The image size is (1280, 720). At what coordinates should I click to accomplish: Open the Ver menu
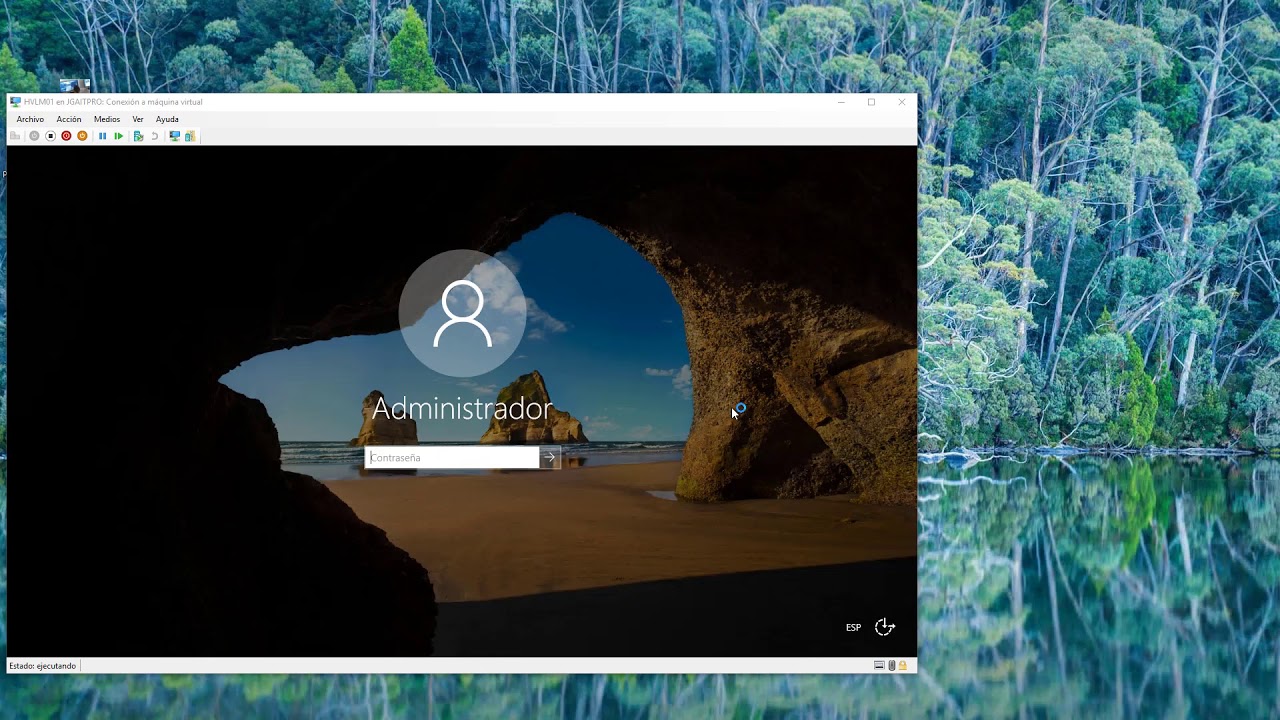138,119
